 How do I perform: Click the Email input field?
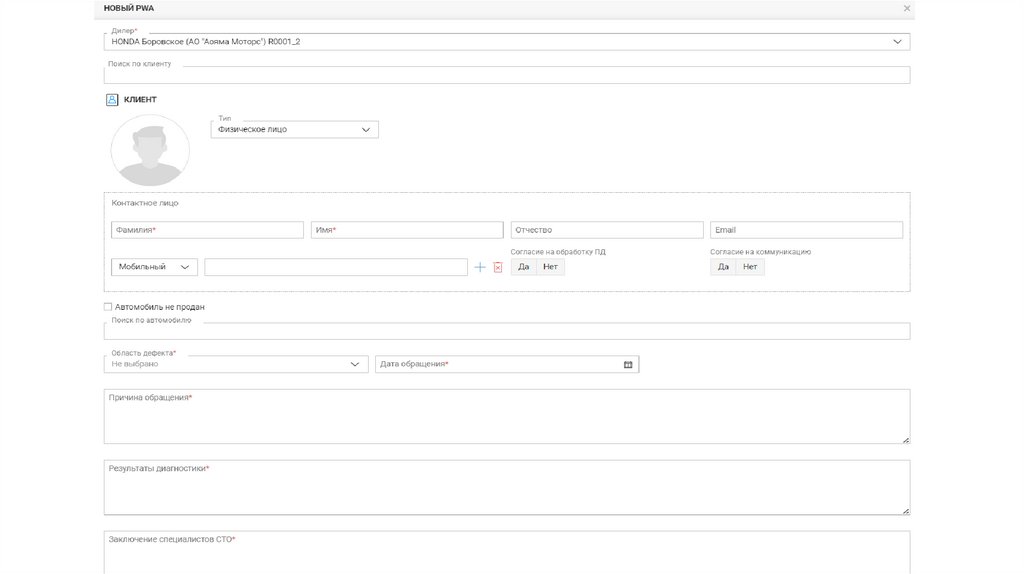(806, 230)
